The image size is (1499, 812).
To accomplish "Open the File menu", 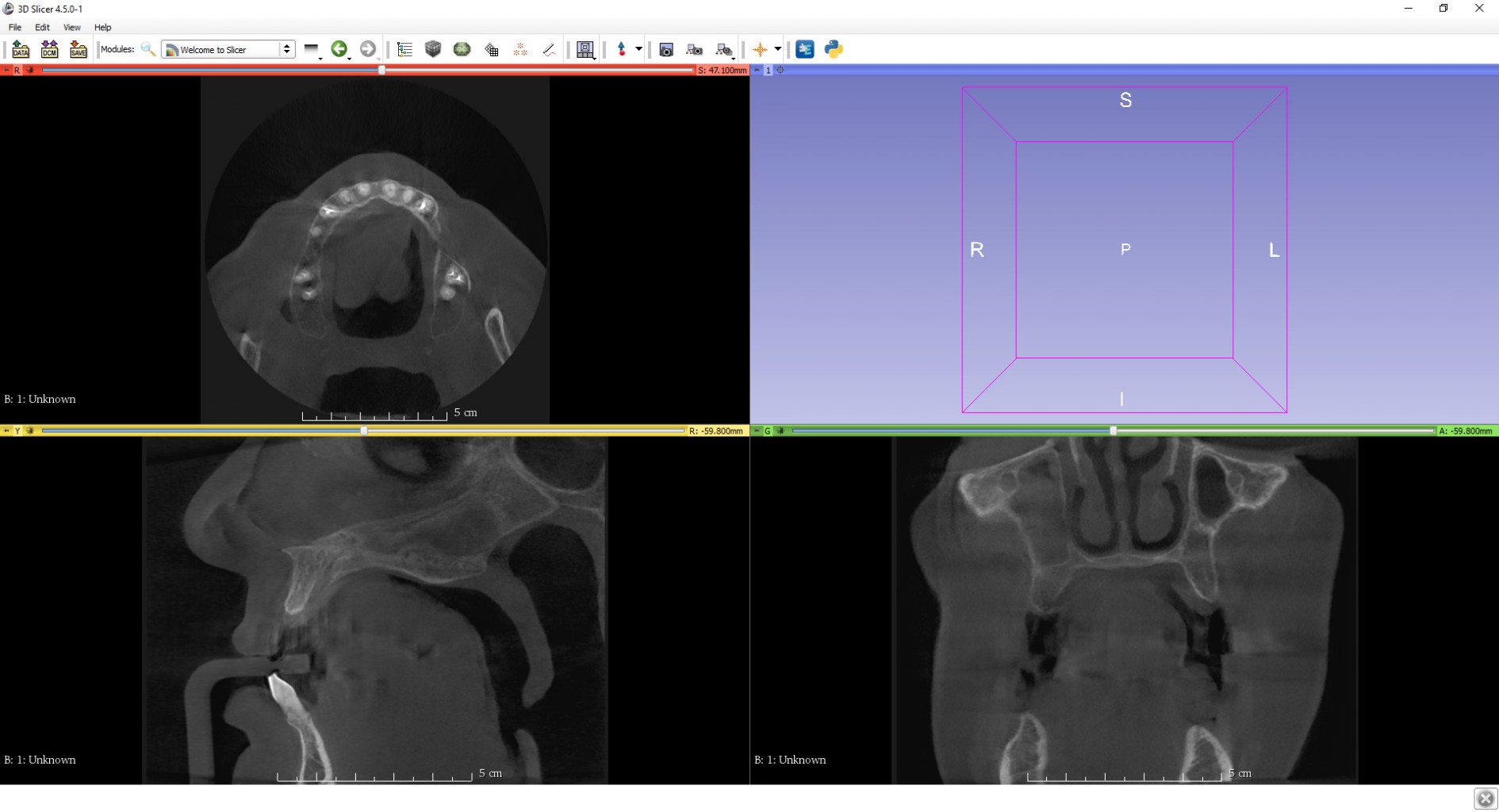I will tap(15, 27).
